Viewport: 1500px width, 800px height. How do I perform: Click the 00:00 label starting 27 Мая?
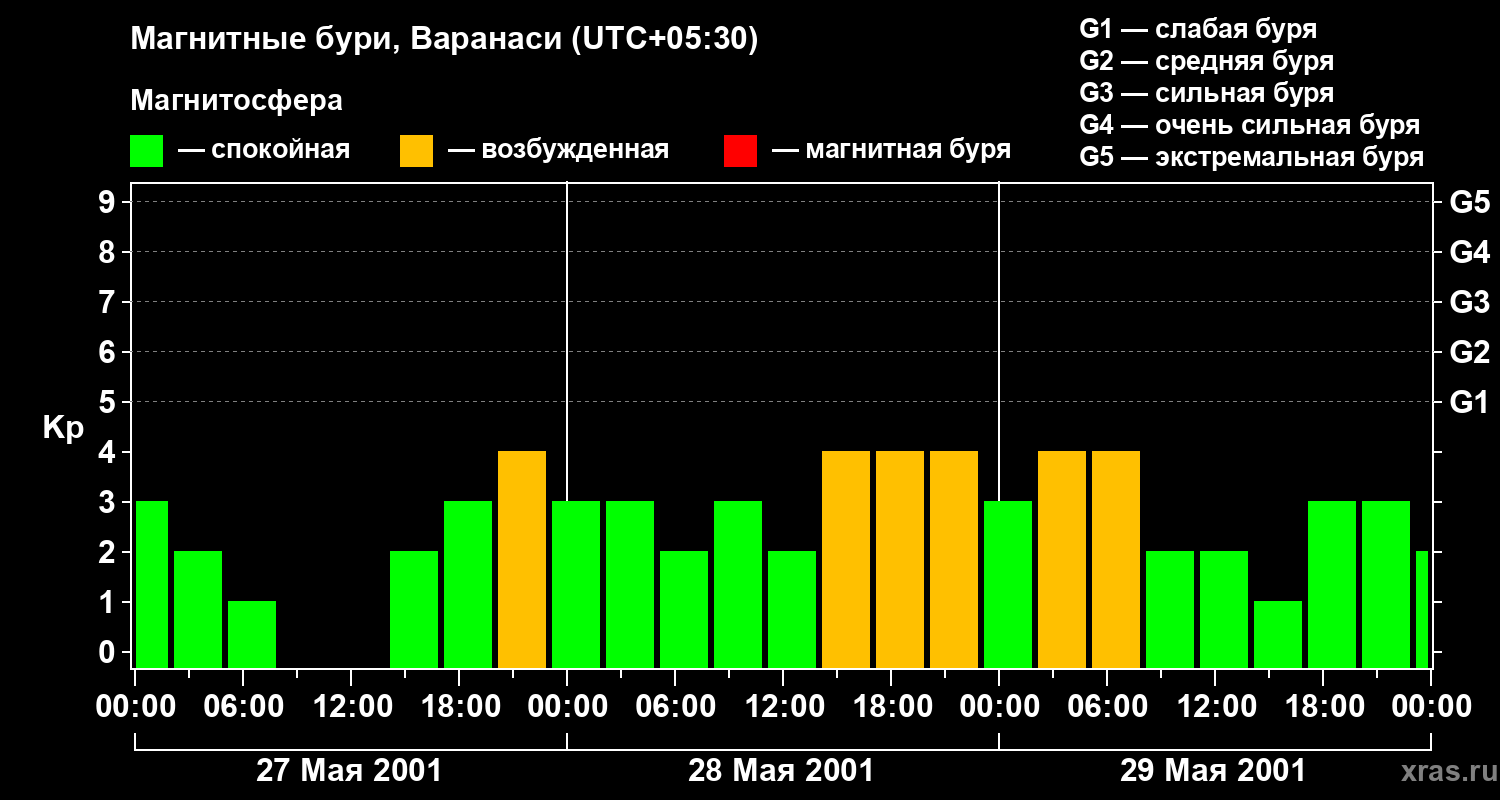(136, 706)
